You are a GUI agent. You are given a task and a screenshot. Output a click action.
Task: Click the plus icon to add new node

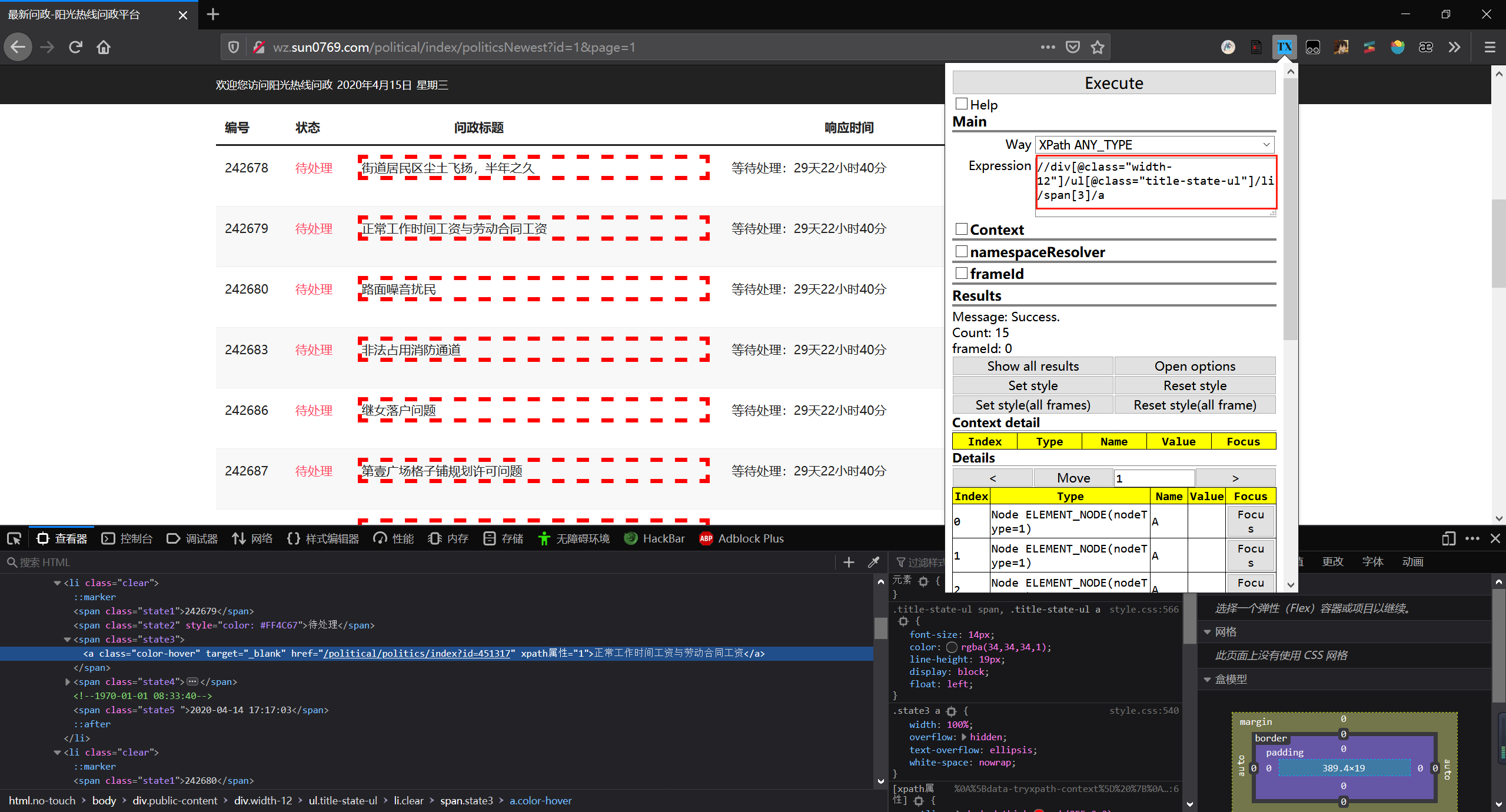pyautogui.click(x=849, y=562)
